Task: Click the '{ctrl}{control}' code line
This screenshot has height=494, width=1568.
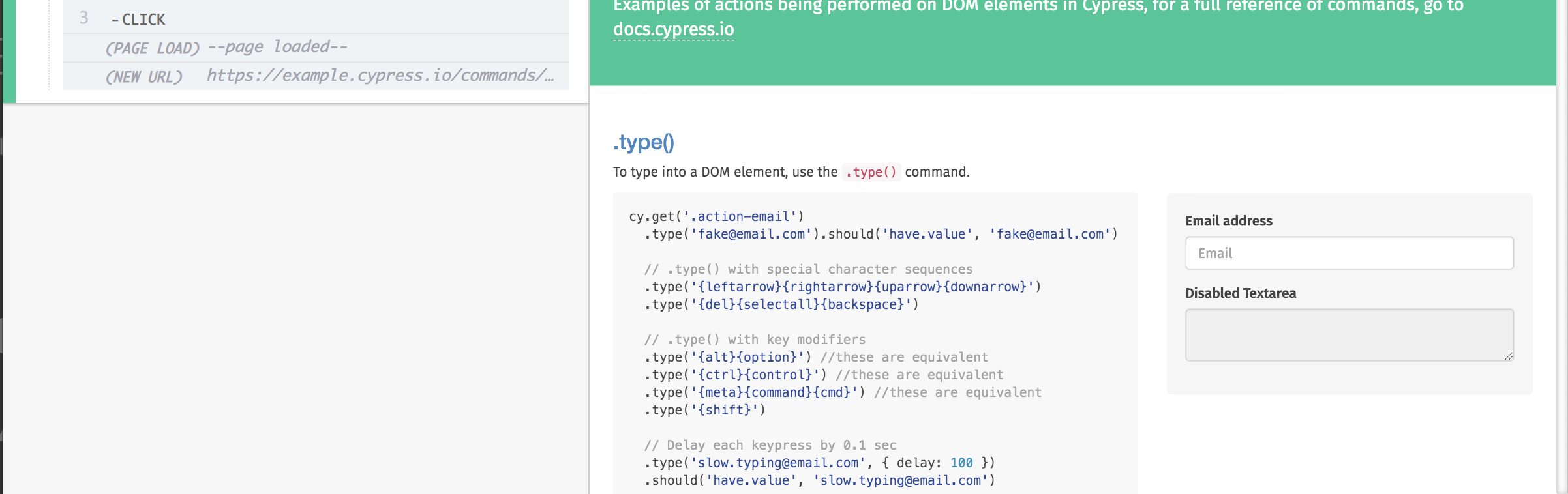Action: click(x=824, y=375)
